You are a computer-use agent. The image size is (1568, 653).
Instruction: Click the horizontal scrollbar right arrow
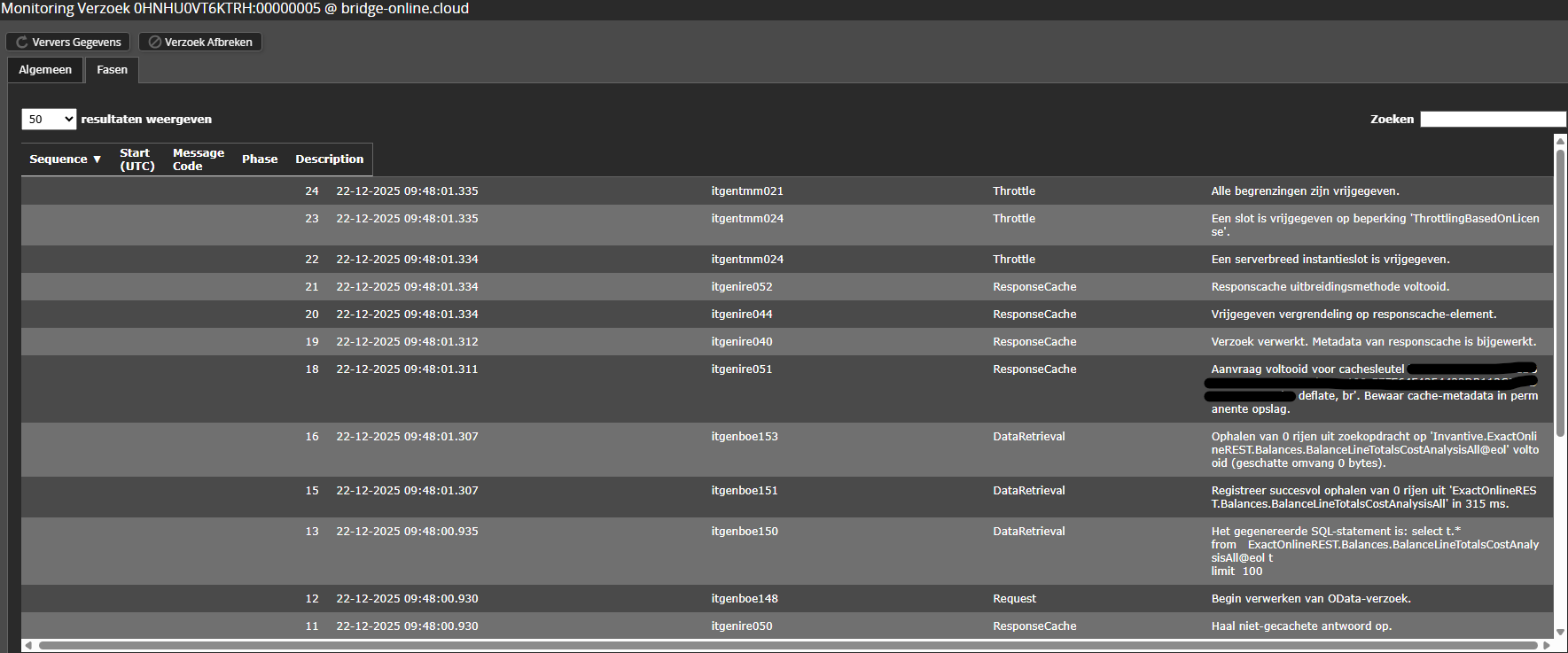click(x=1548, y=645)
